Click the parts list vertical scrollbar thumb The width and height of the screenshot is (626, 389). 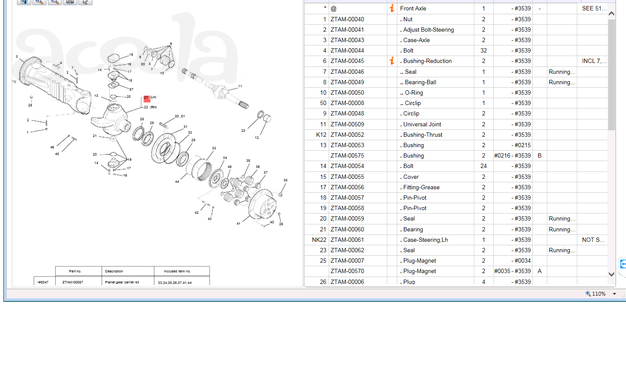pos(611,74)
